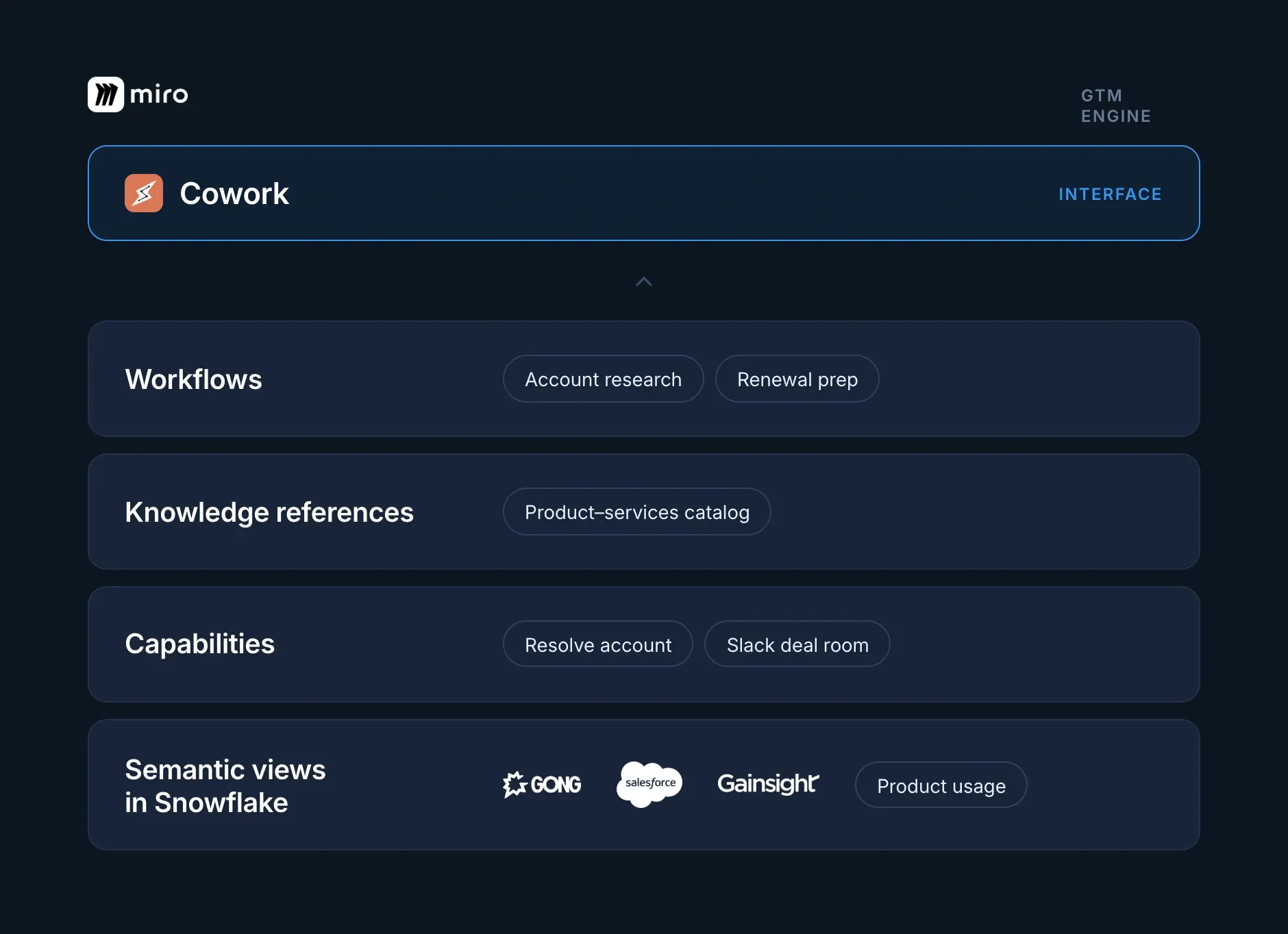
Task: Open the Product–services catalog pill
Action: 637,512
